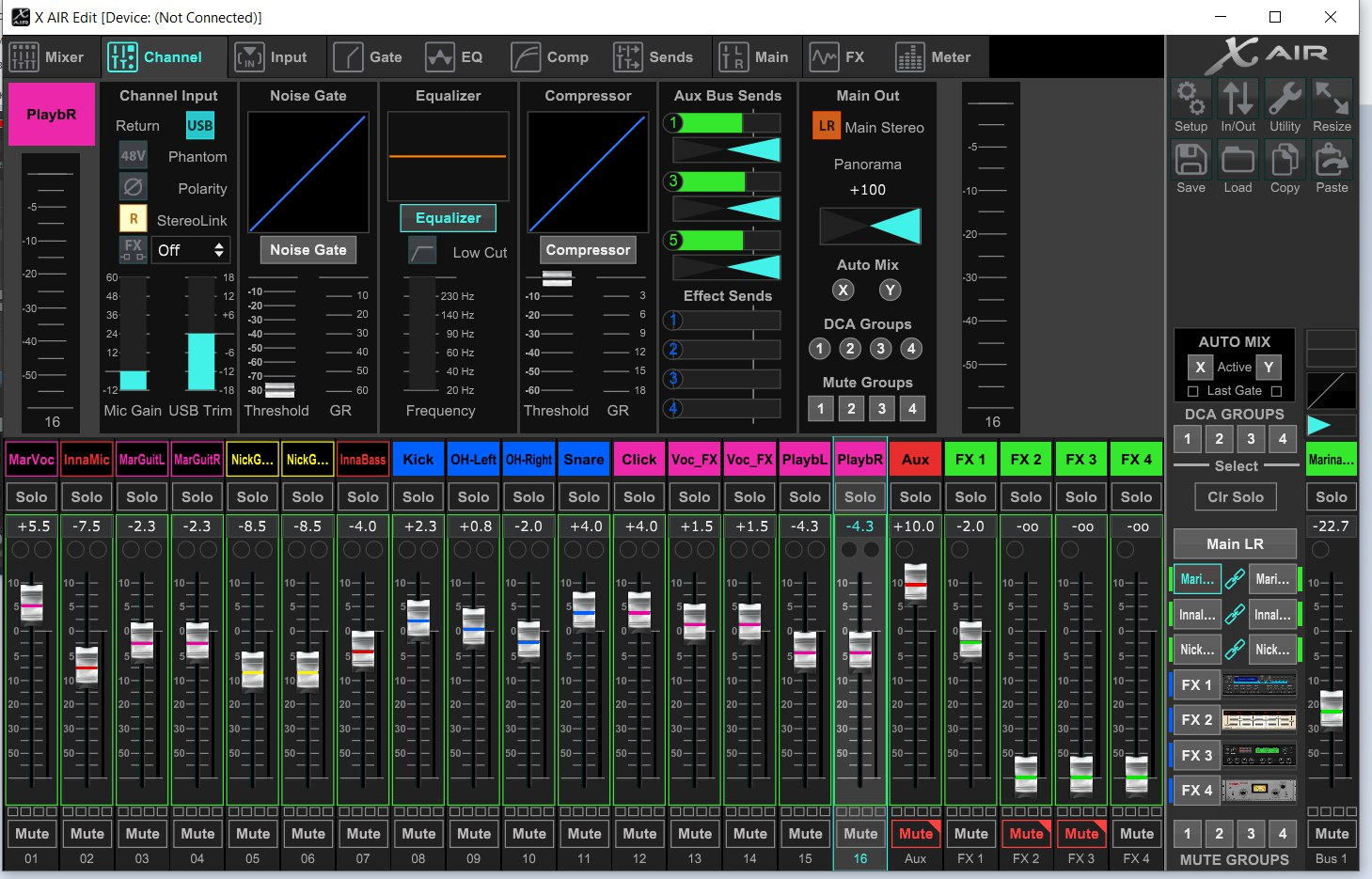Viewport: 1372px width, 879px height.
Task: Click the Resize window icon
Action: click(1332, 99)
